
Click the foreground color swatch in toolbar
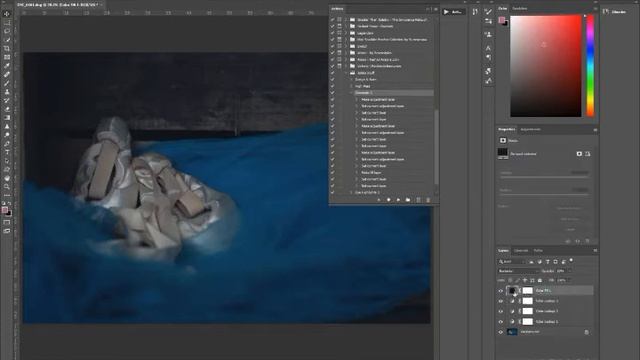tap(4, 210)
